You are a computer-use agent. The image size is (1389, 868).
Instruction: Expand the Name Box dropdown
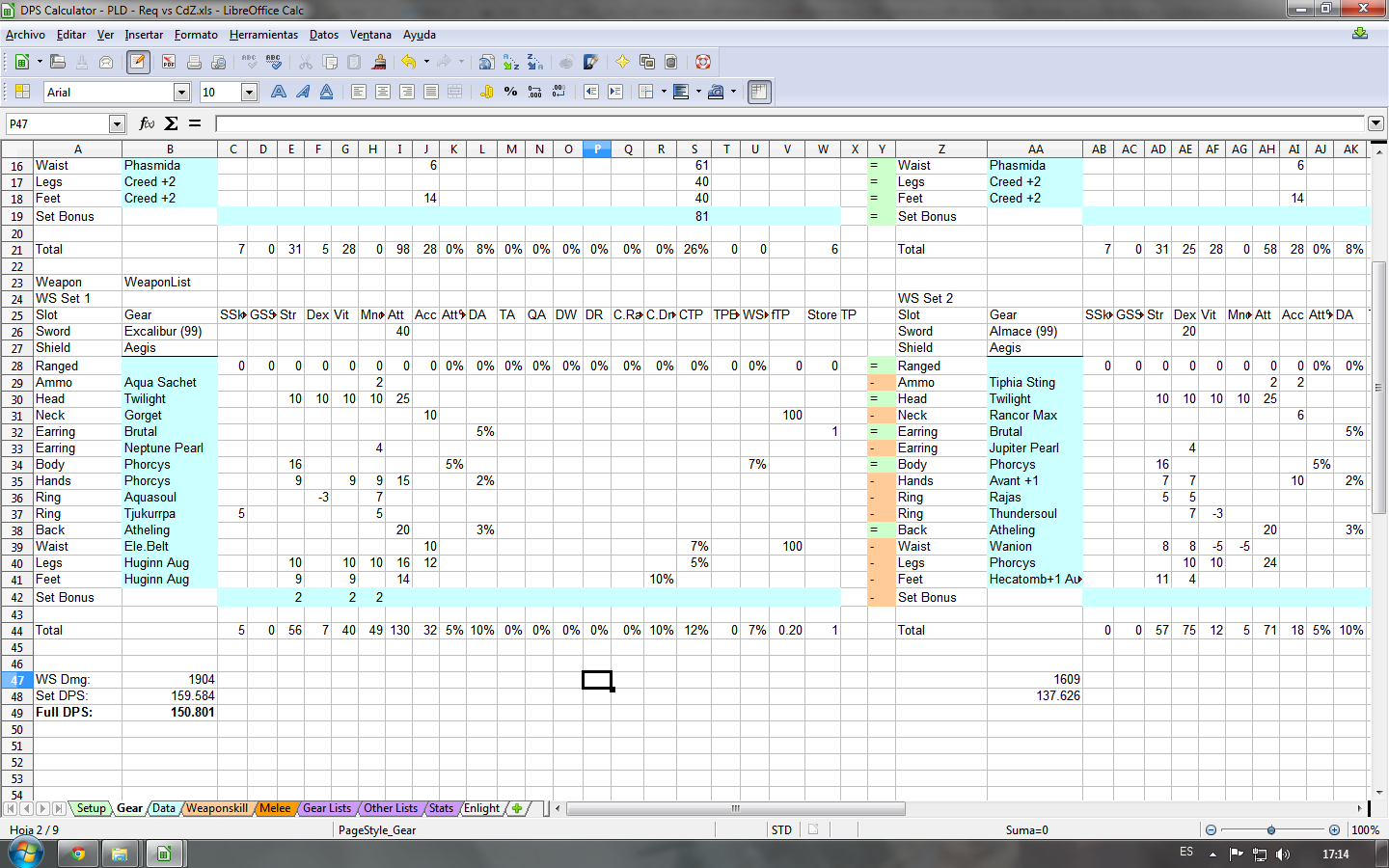(x=117, y=123)
